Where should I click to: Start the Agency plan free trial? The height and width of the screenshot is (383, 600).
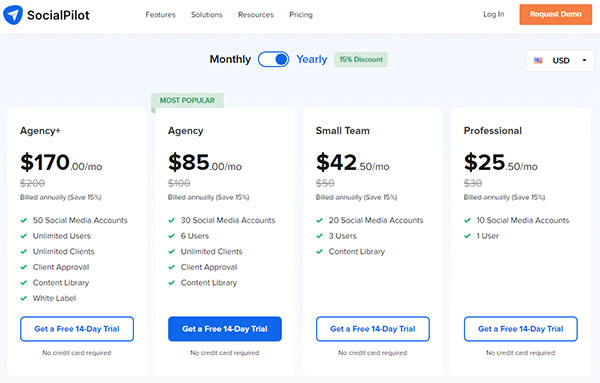[225, 329]
